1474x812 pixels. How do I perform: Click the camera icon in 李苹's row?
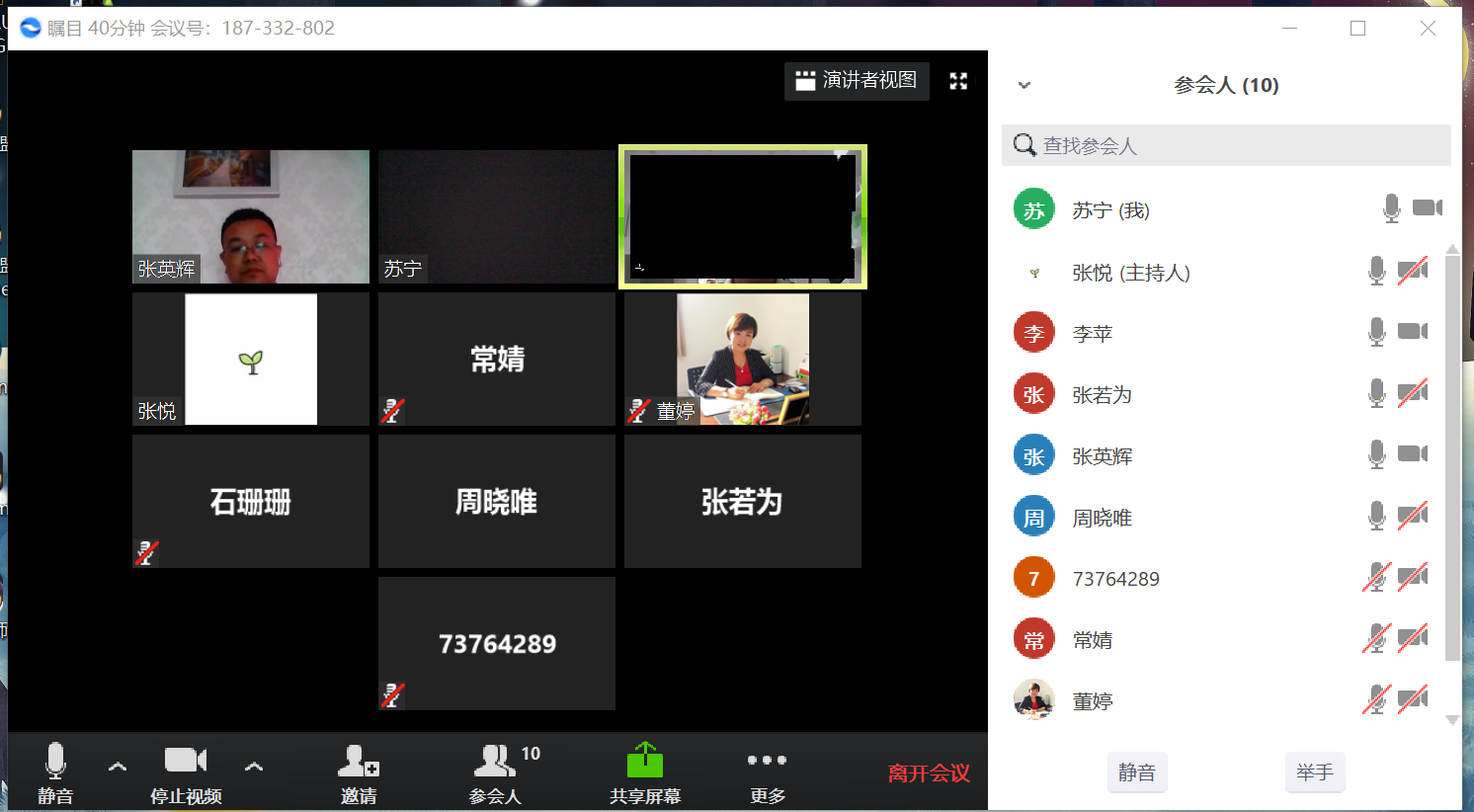click(1413, 331)
